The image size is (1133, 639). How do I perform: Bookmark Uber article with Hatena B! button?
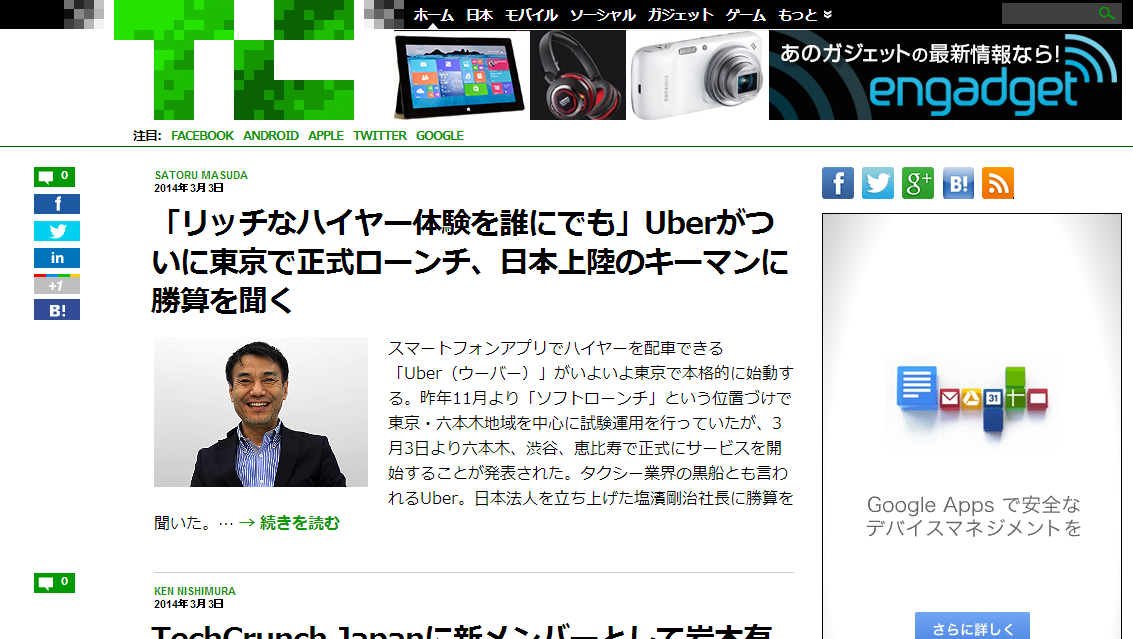57,310
